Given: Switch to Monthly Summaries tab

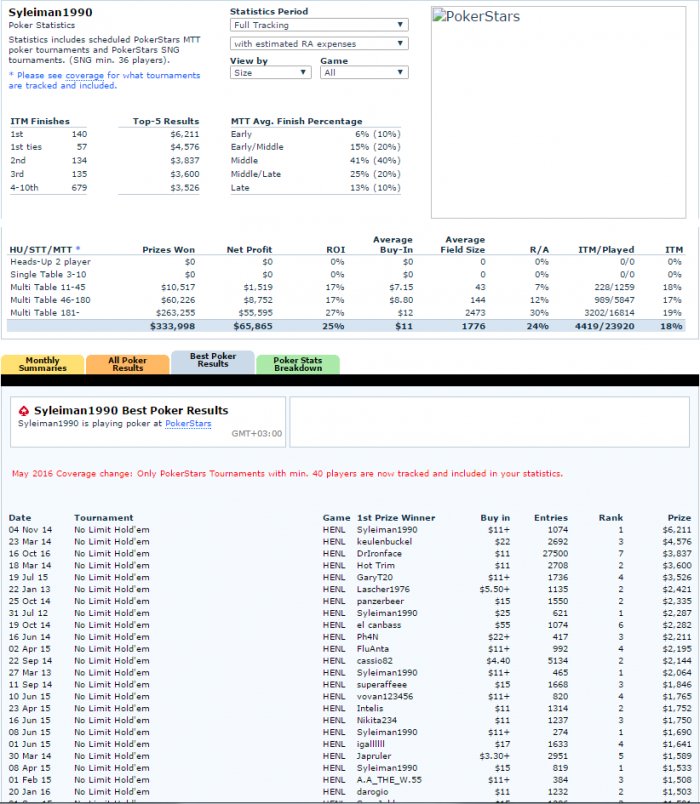Looking at the screenshot, I should [43, 364].
